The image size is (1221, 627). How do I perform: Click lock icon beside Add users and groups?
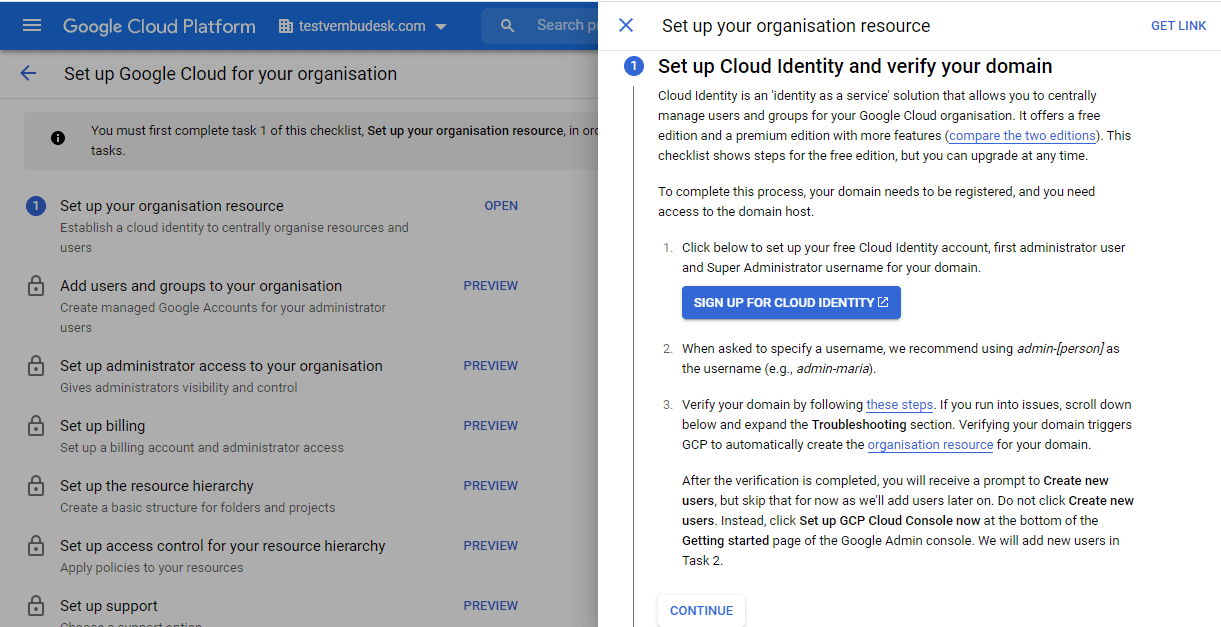click(36, 287)
